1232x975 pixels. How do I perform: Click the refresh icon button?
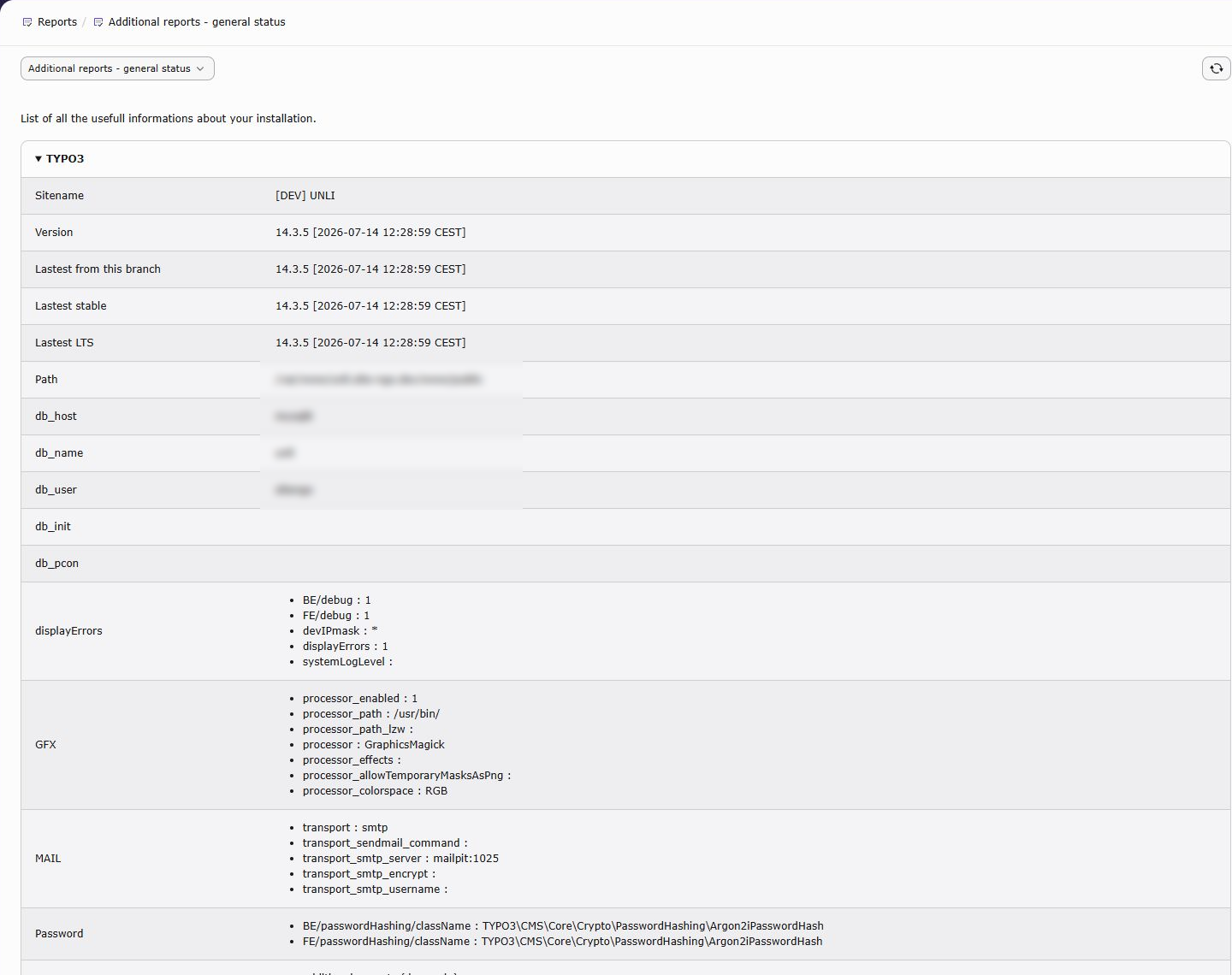click(1216, 68)
